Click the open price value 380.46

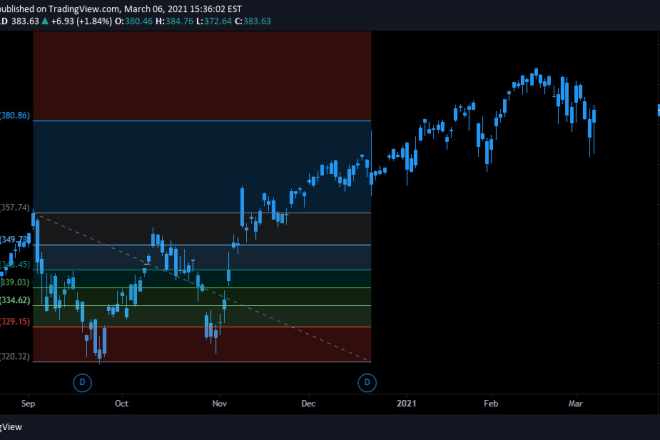(x=138, y=21)
